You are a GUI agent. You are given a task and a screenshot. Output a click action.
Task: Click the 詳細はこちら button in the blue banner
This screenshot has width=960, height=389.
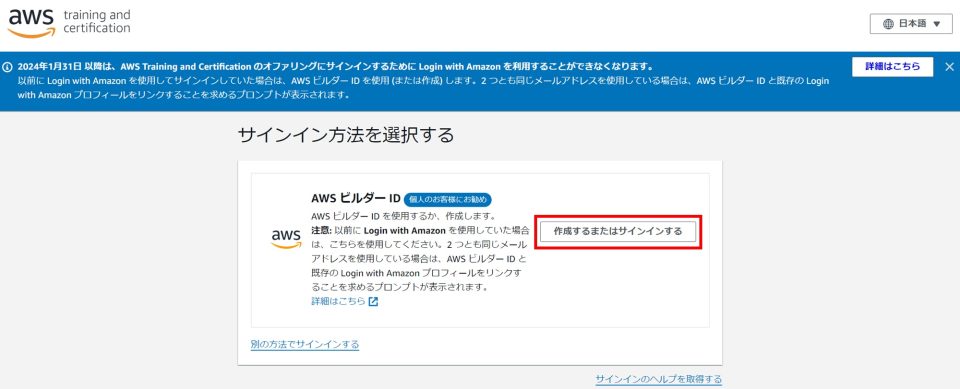[x=892, y=67]
